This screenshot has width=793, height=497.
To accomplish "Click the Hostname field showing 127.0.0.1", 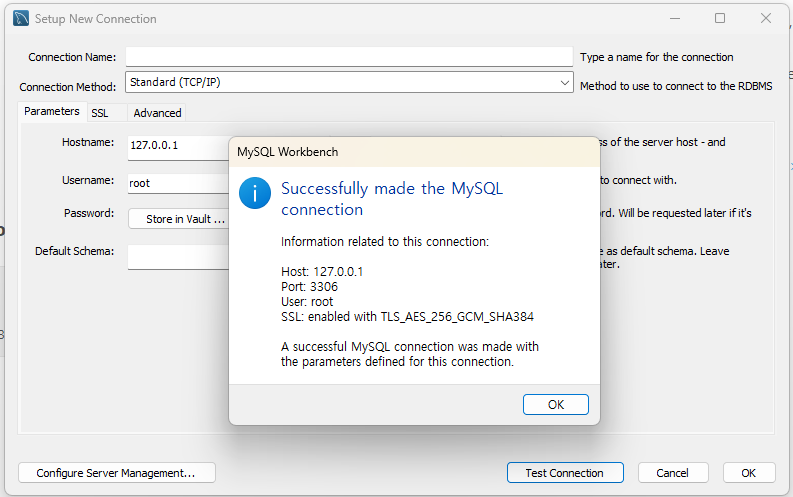I will 179,148.
